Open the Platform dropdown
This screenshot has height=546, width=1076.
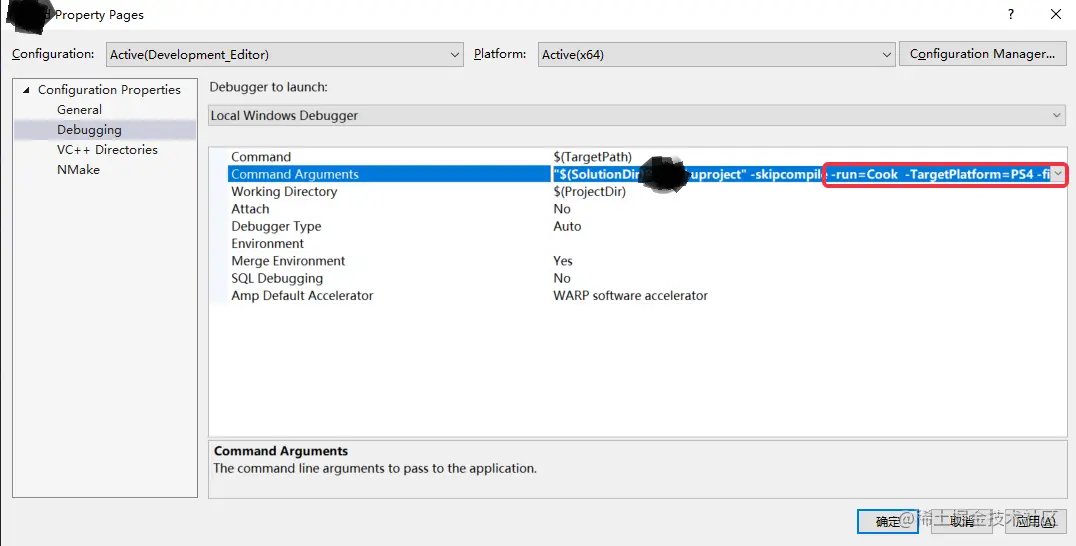pyautogui.click(x=717, y=55)
